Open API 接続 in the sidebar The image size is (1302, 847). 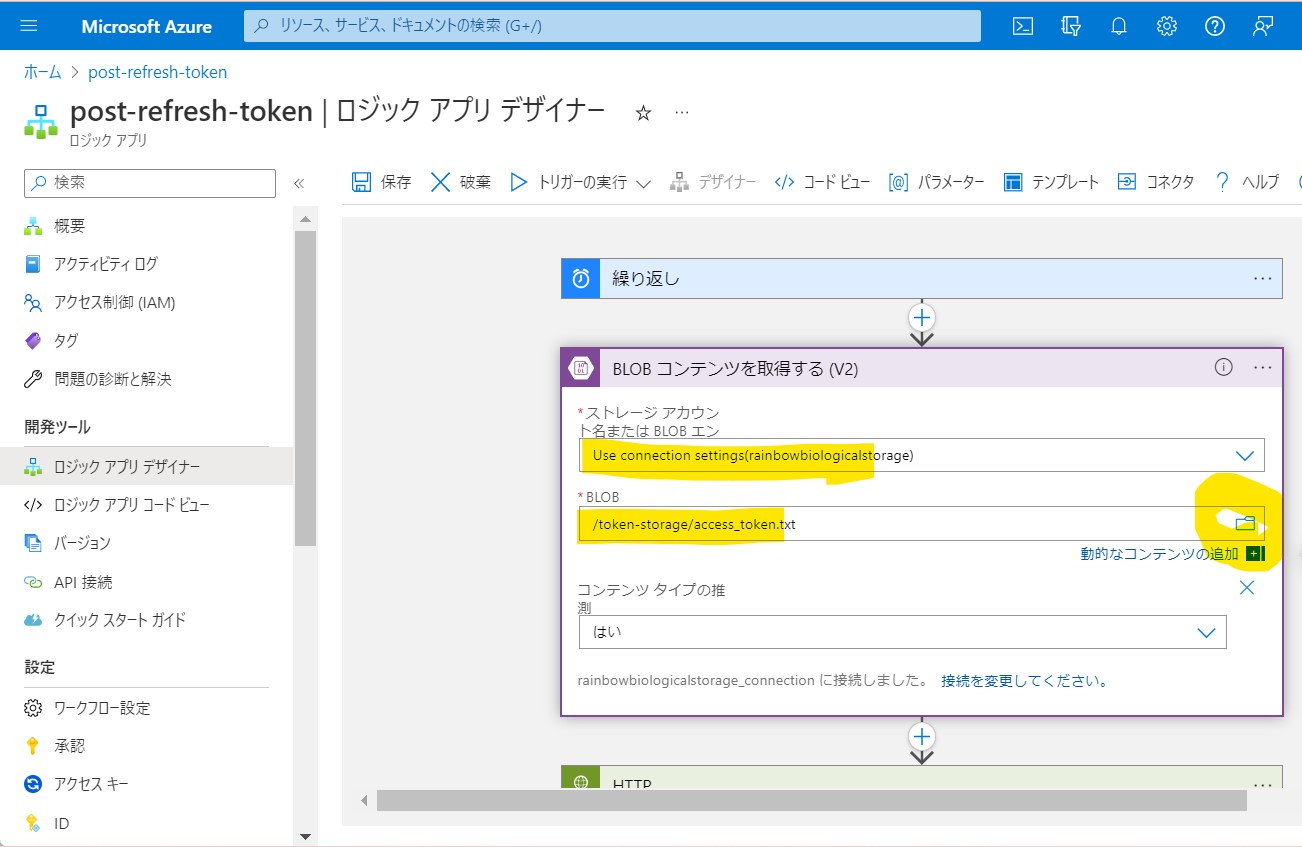pos(83,582)
